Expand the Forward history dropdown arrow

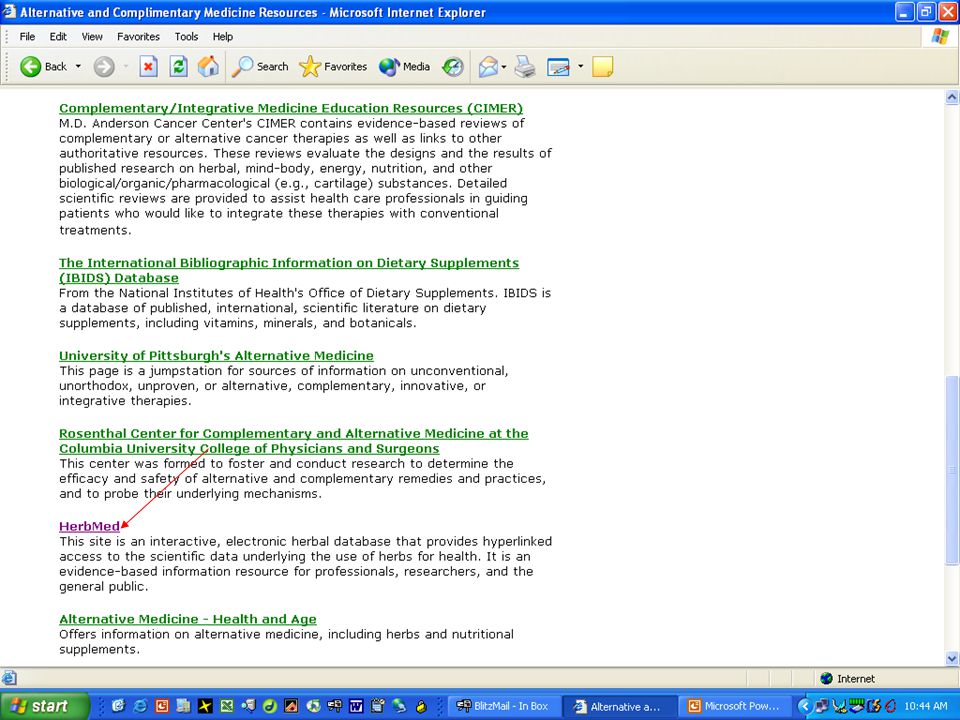pyautogui.click(x=126, y=66)
